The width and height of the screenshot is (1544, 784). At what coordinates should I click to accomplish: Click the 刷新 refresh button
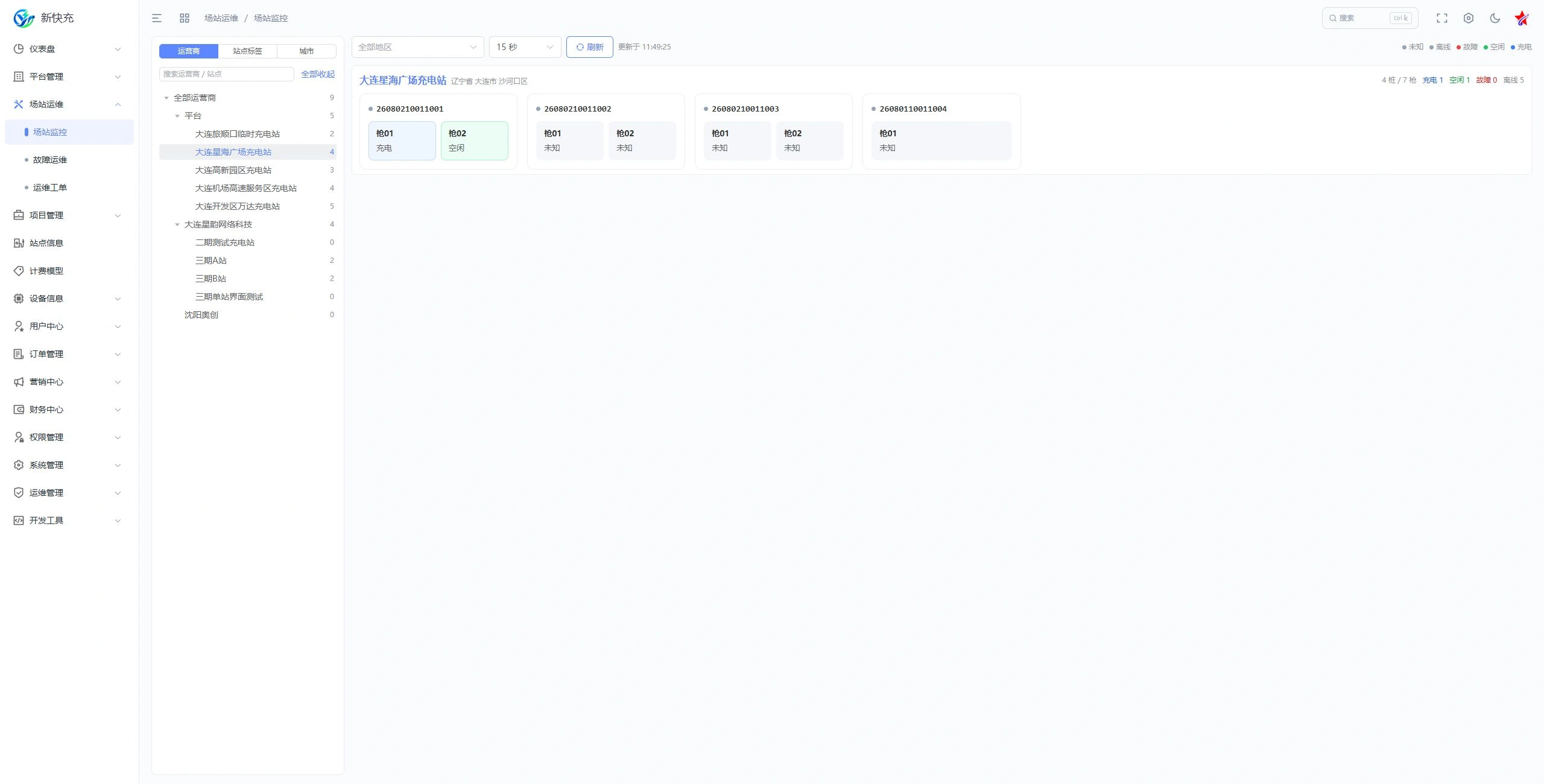point(590,47)
